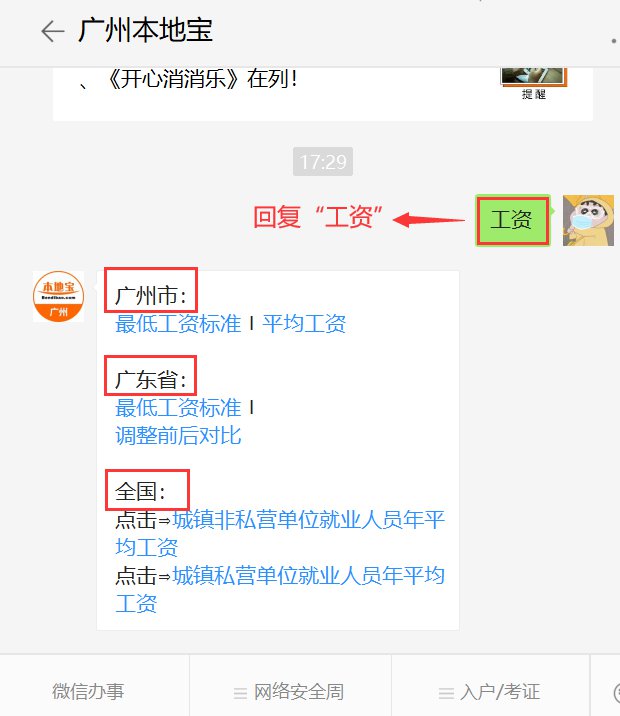
Task: Open the 调整前后对比 link
Action: coord(178,436)
